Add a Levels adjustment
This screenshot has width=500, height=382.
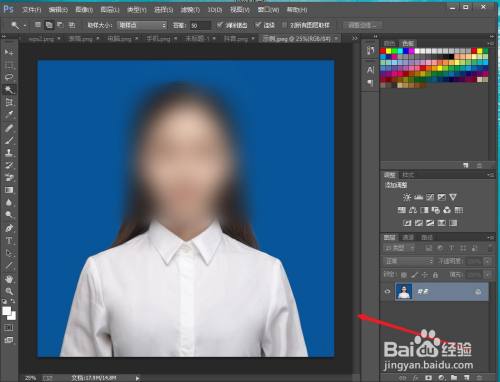418,197
